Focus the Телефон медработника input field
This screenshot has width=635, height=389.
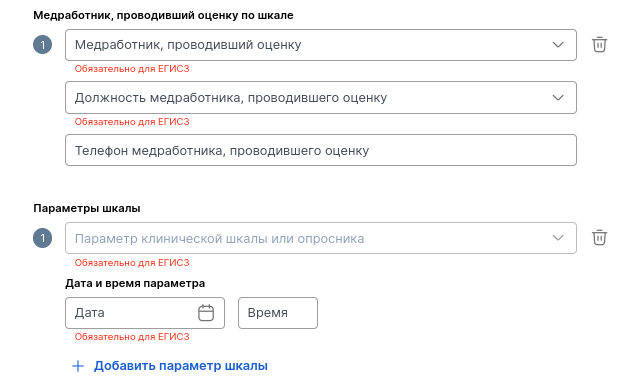pyautogui.click(x=321, y=150)
